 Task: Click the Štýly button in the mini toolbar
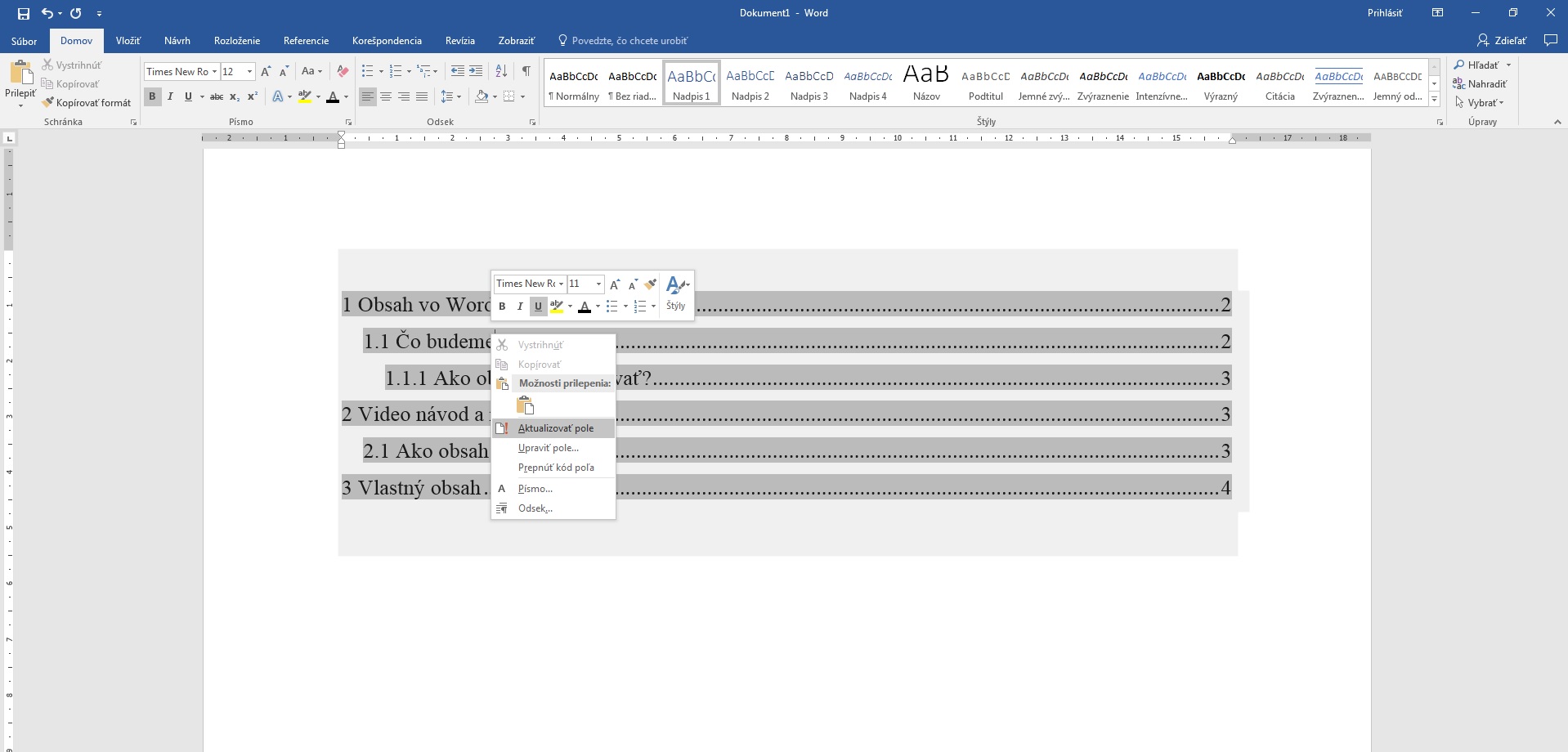coord(676,294)
